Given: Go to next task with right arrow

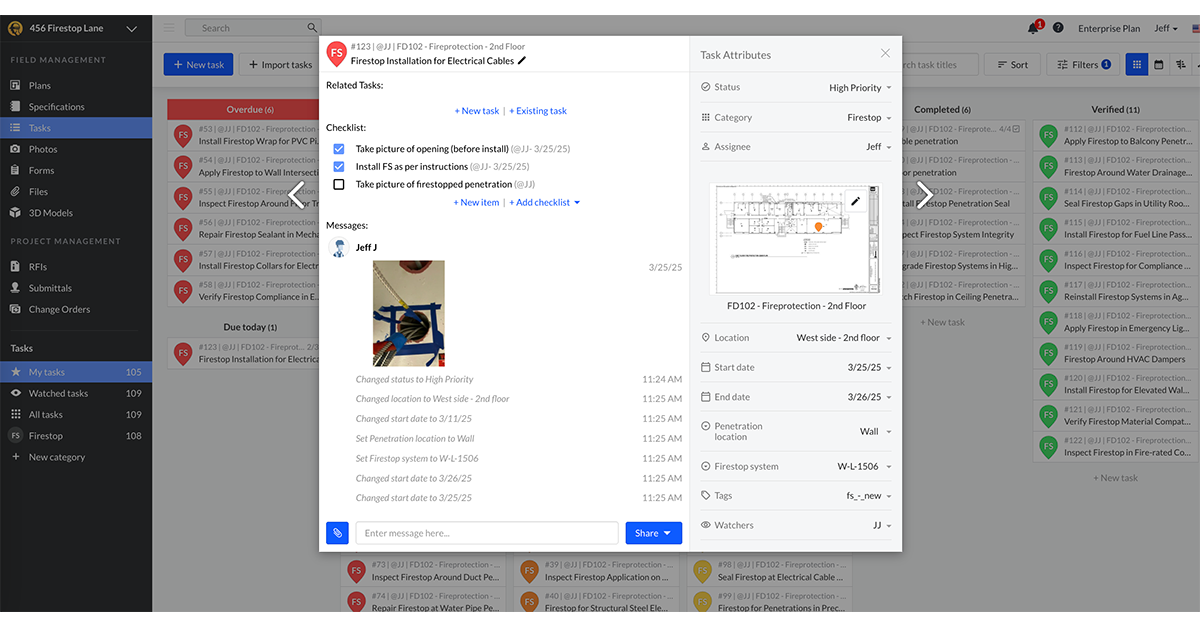Looking at the screenshot, I should pyautogui.click(x=925, y=194).
